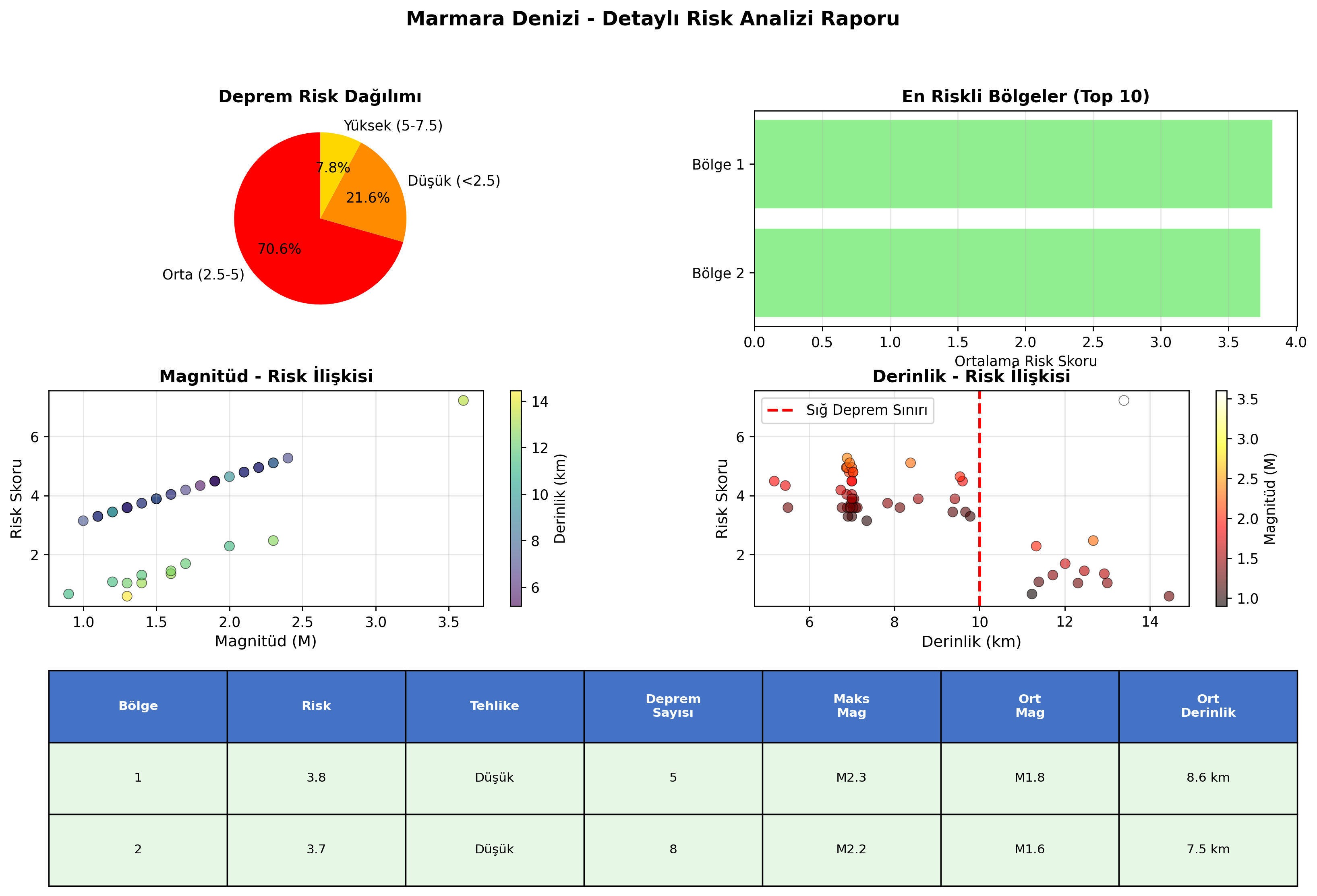The width and height of the screenshot is (1317, 896).
Task: Click the 'Yüksek (5-7.5)' pie label
Action: (x=393, y=125)
